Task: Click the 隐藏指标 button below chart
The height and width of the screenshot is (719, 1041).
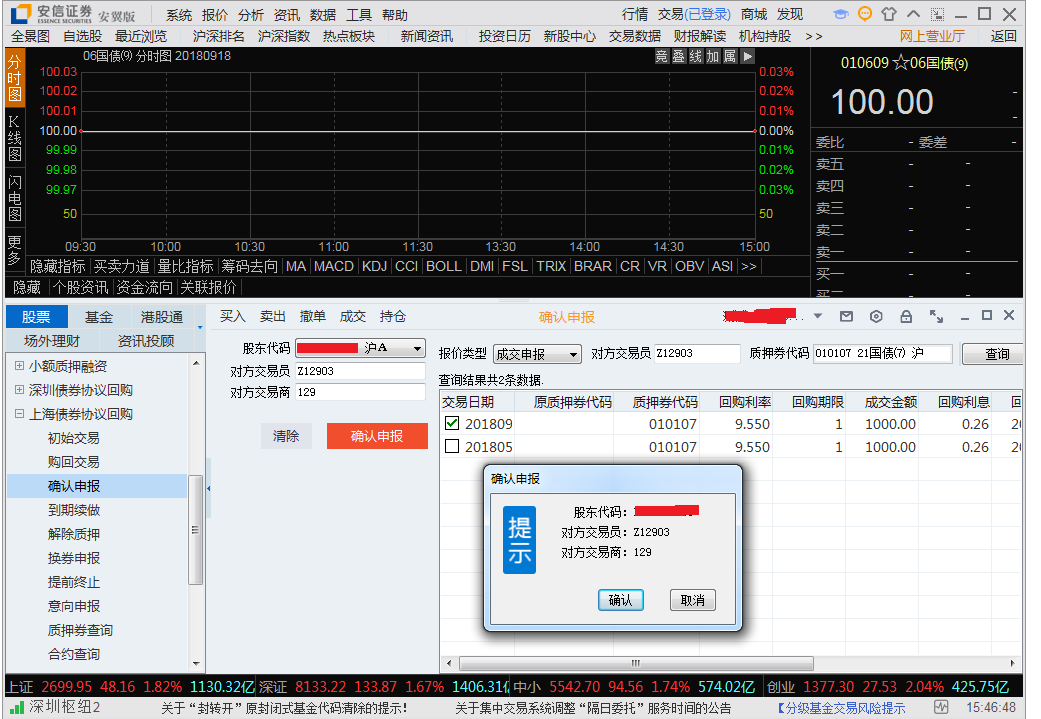Action: pyautogui.click(x=58, y=266)
